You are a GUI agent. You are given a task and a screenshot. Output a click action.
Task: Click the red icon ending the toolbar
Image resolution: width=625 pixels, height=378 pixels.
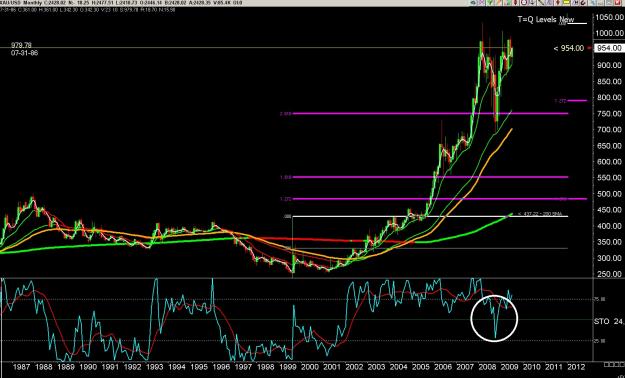point(617,2)
